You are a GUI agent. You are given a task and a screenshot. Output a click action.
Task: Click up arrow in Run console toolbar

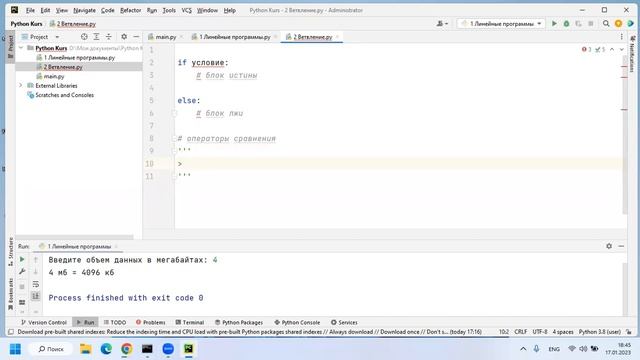36,260
